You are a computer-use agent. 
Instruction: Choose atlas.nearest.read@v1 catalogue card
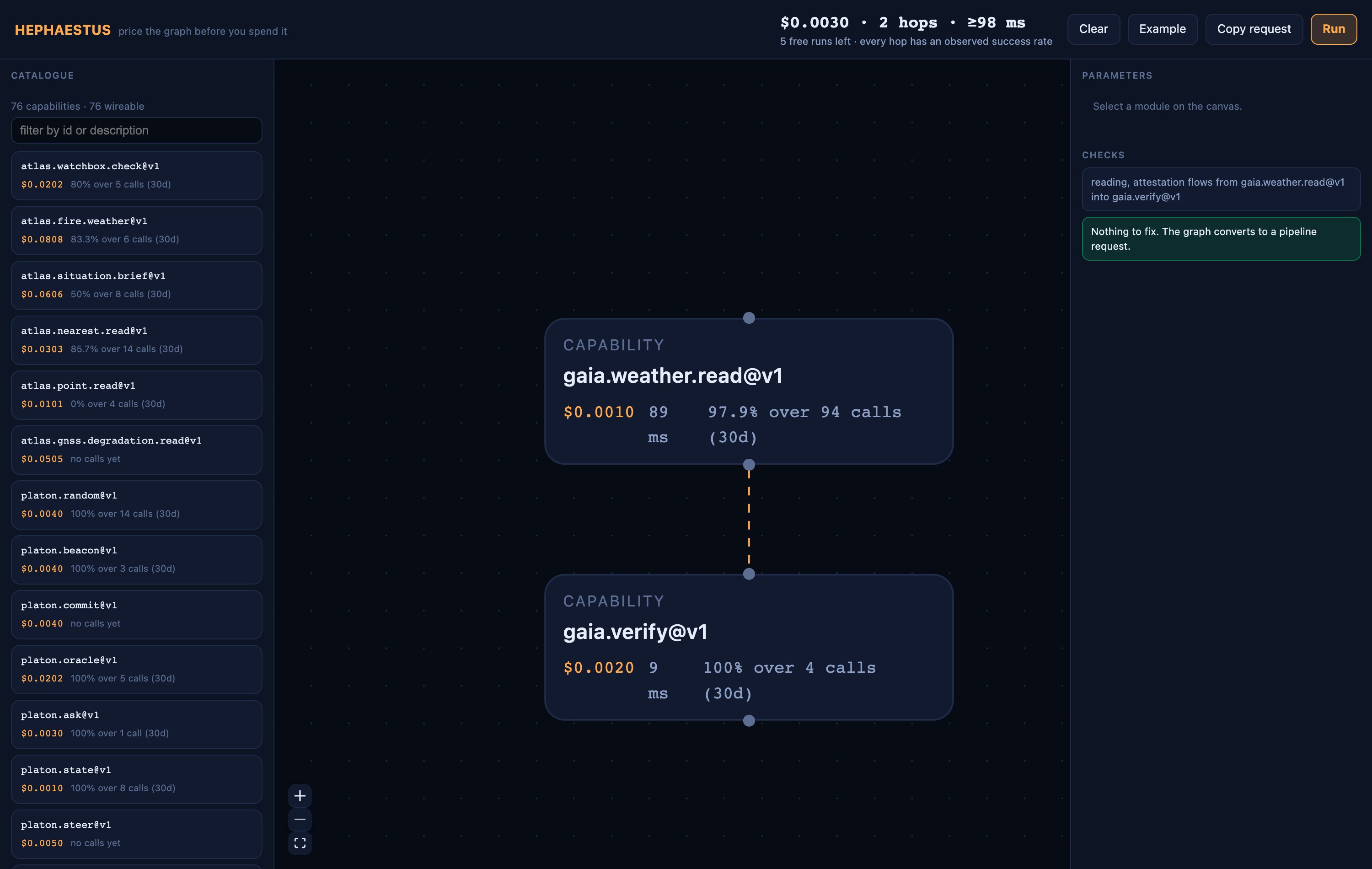(137, 340)
